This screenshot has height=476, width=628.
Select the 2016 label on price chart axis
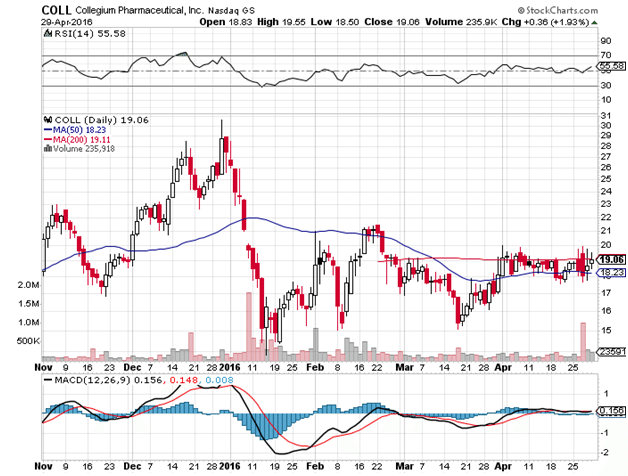click(231, 367)
